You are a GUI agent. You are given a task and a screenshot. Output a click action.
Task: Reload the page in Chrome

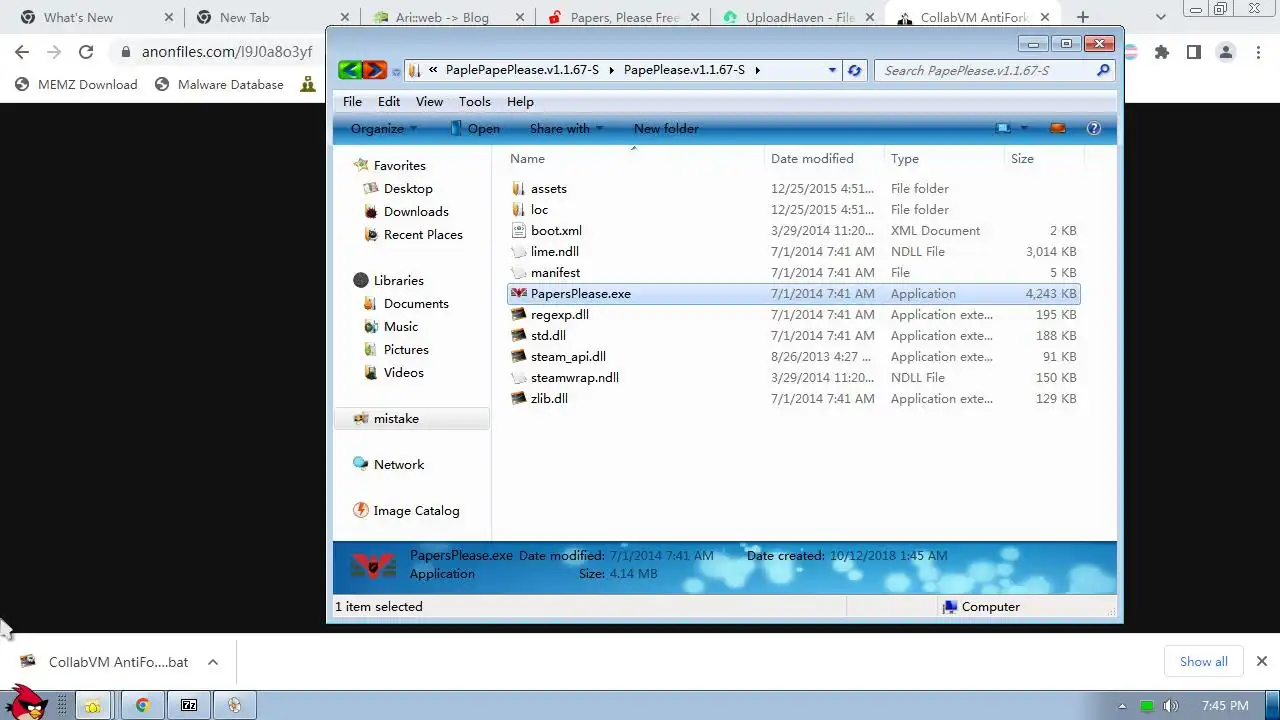86,52
